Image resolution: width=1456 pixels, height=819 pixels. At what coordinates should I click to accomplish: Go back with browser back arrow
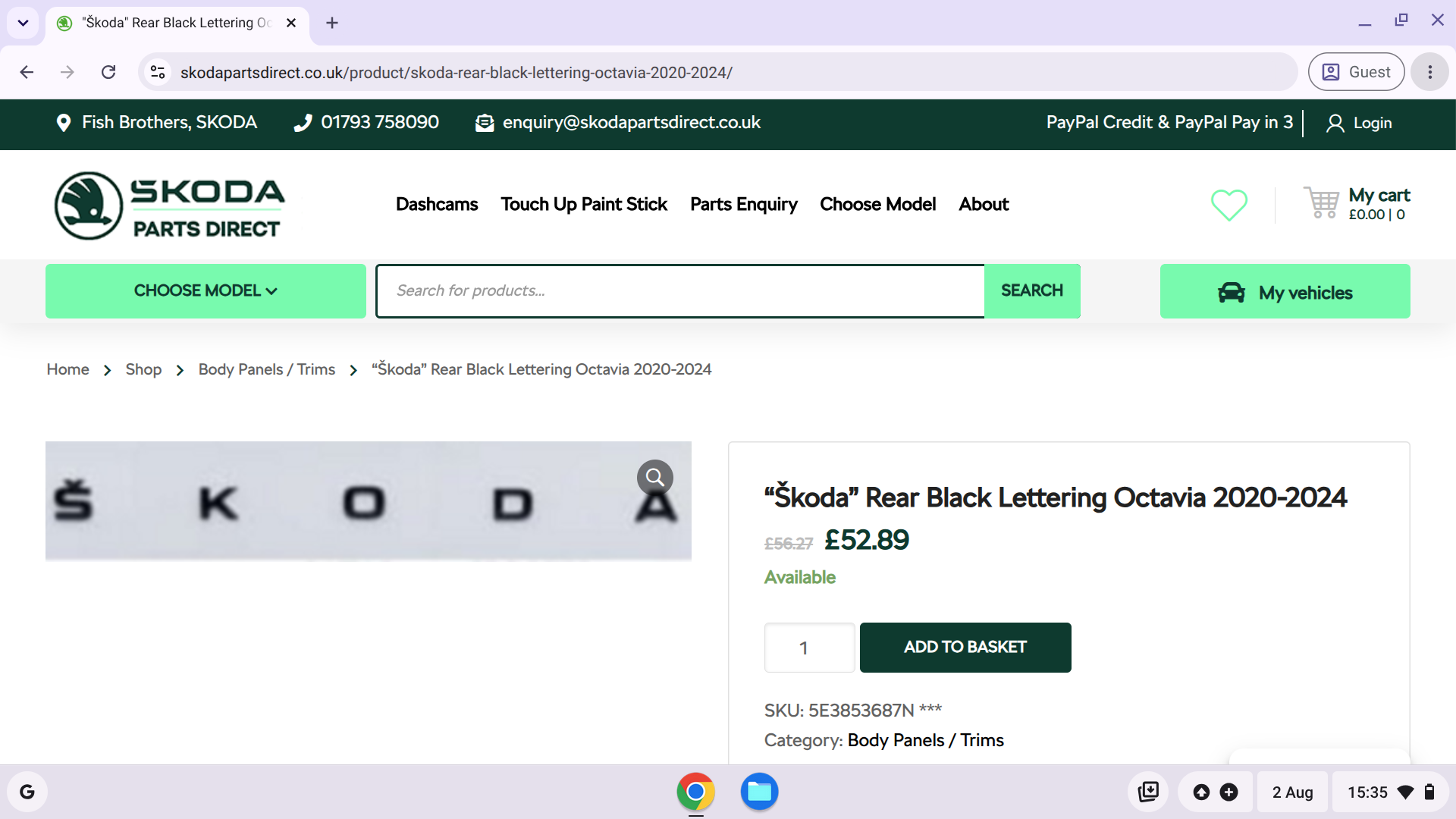(27, 72)
